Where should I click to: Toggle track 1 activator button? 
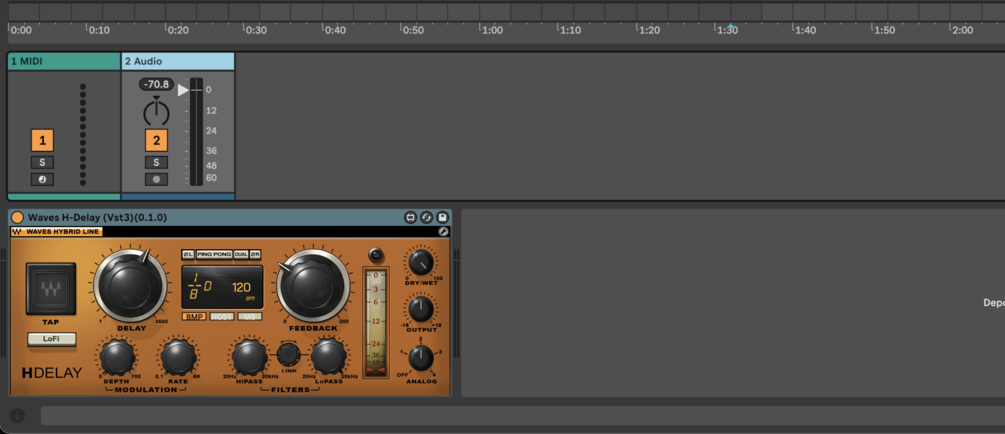pos(42,140)
